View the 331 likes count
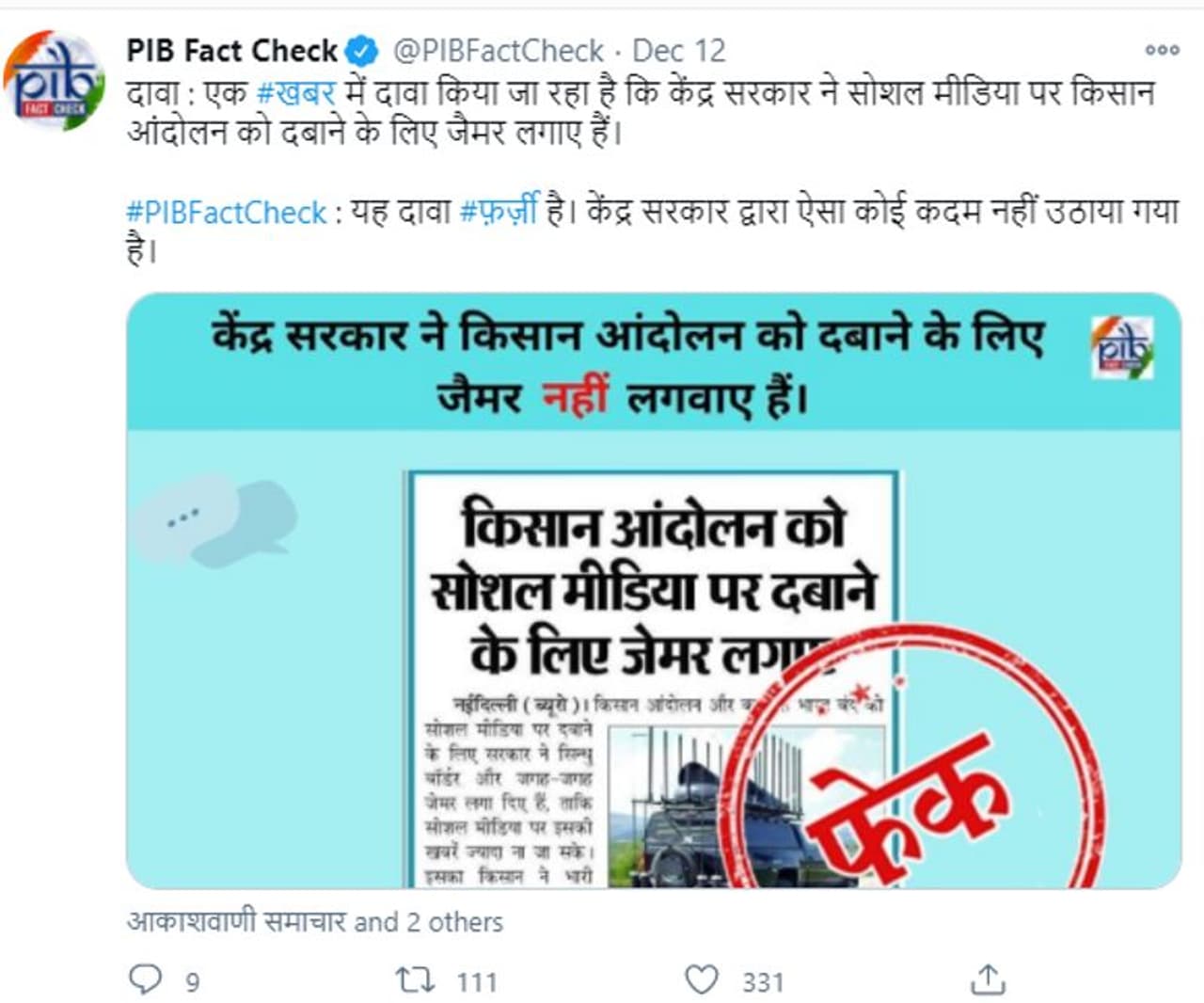The width and height of the screenshot is (1204, 1003). [763, 982]
